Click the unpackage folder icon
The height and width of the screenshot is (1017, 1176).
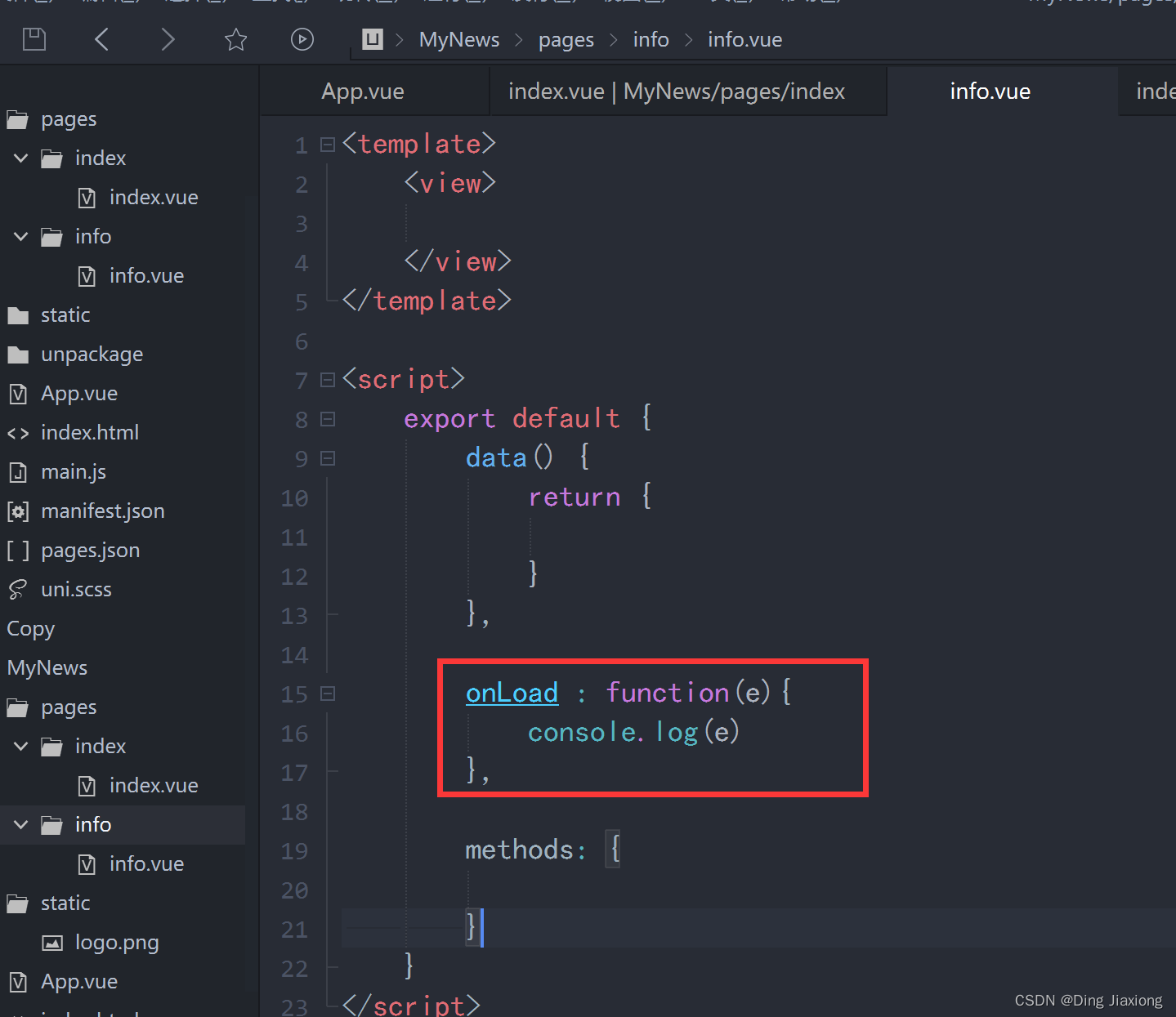(18, 355)
